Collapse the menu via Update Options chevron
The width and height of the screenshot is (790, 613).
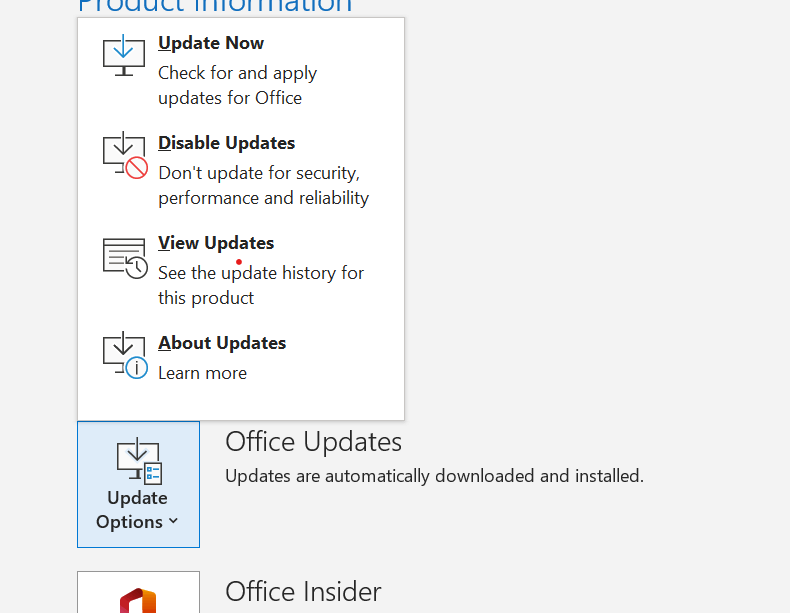(173, 521)
